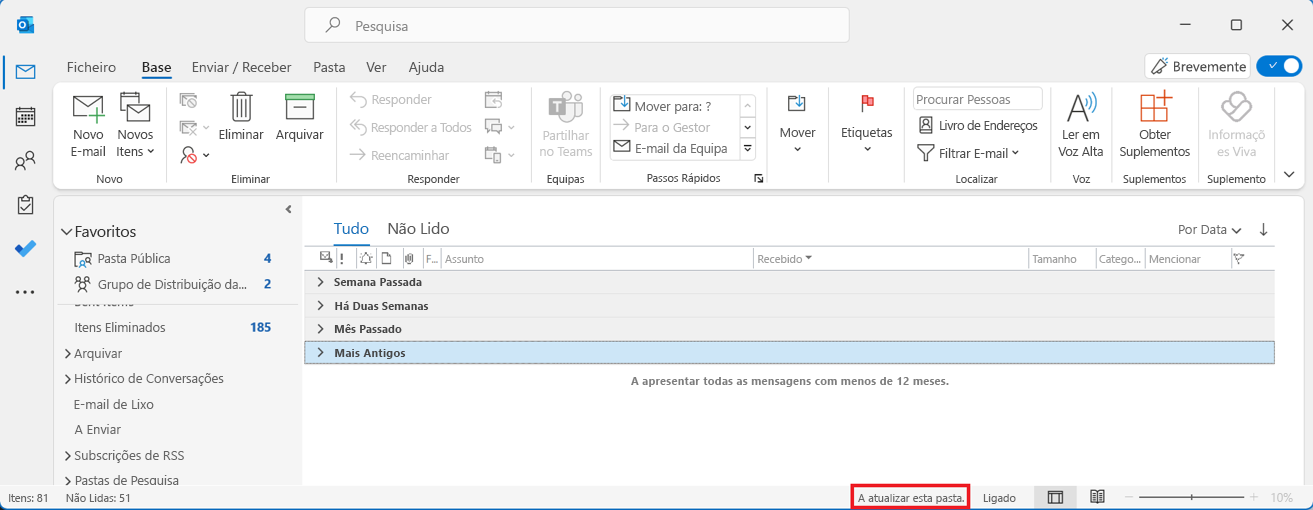Click the Brevemente button
Image resolution: width=1313 pixels, height=510 pixels.
1198,66
